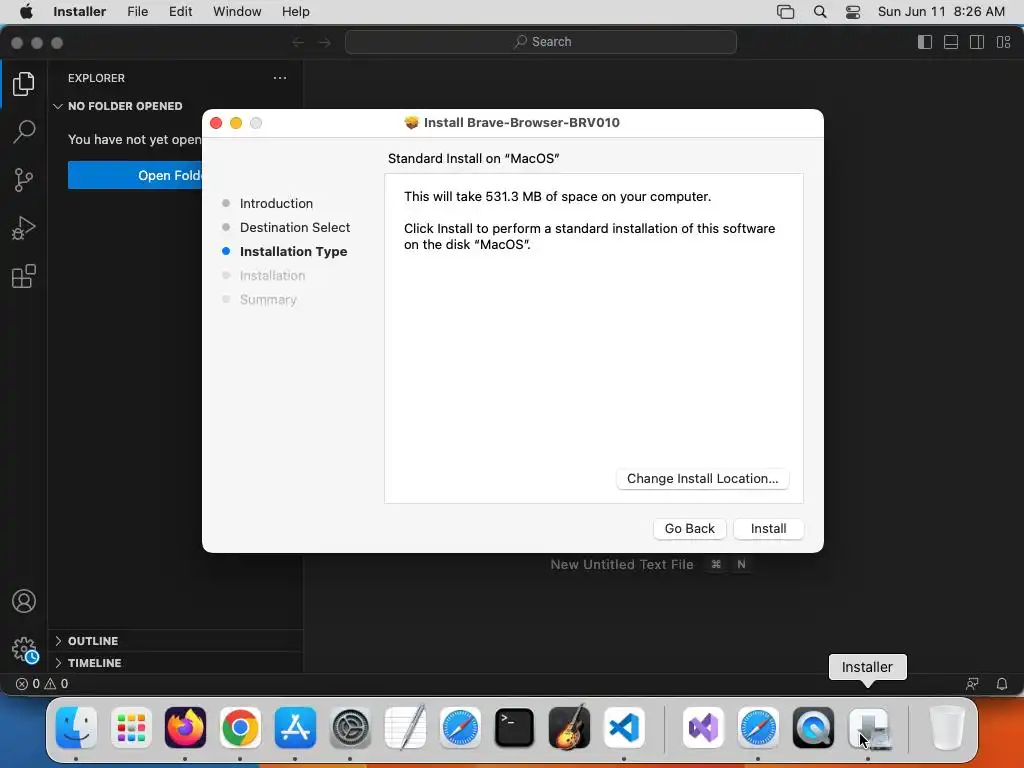Toggle secondary side bar layout icon
This screenshot has height=768, width=1024.
click(977, 42)
